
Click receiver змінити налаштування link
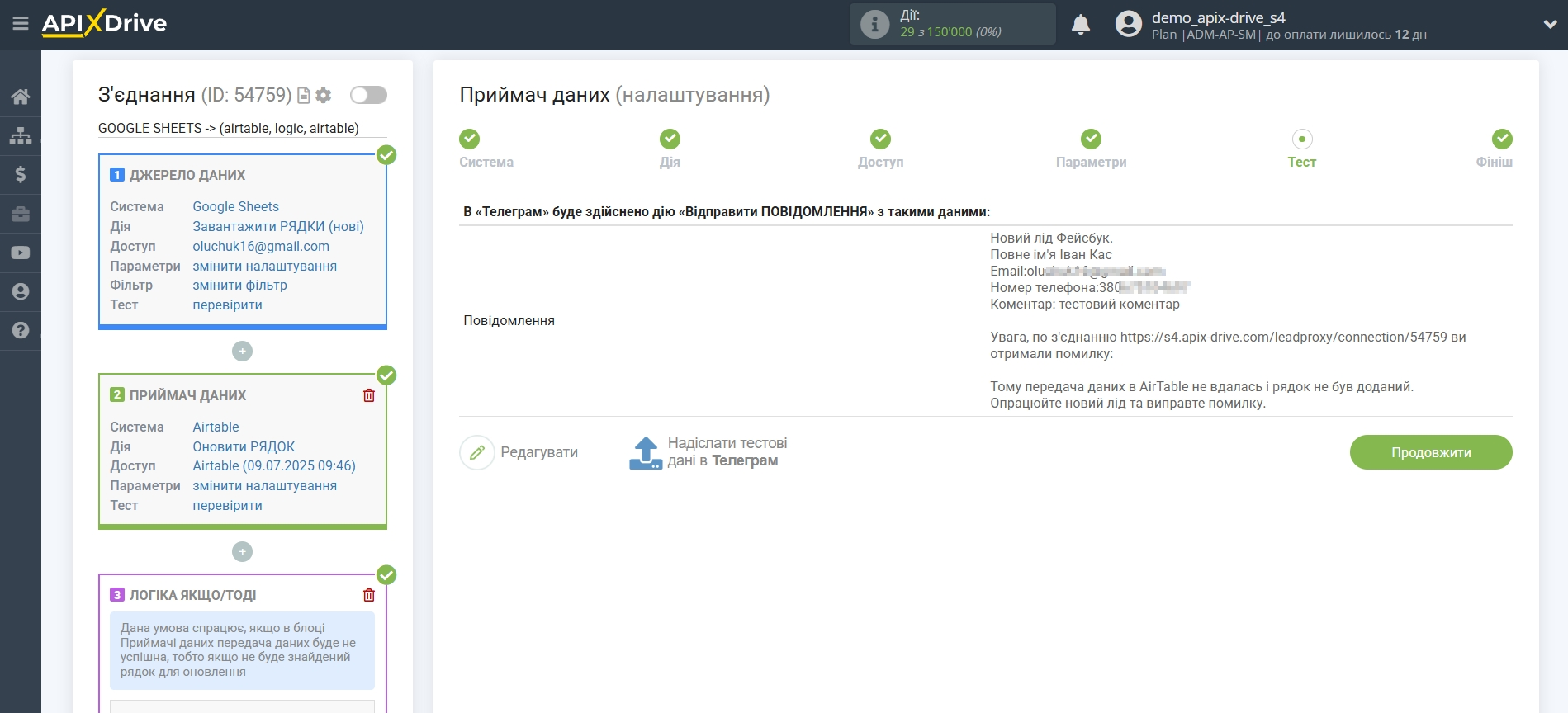[x=264, y=485]
